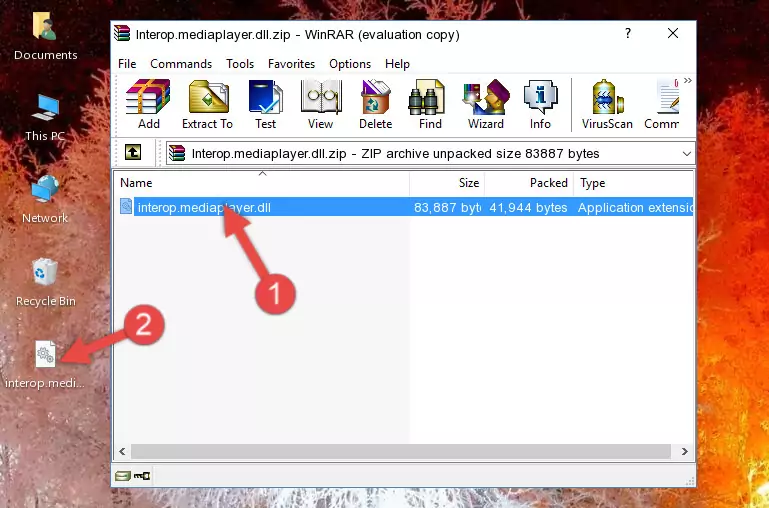Click the WinRAR title bar app icon
The width and height of the screenshot is (769, 508).
tap(122, 33)
